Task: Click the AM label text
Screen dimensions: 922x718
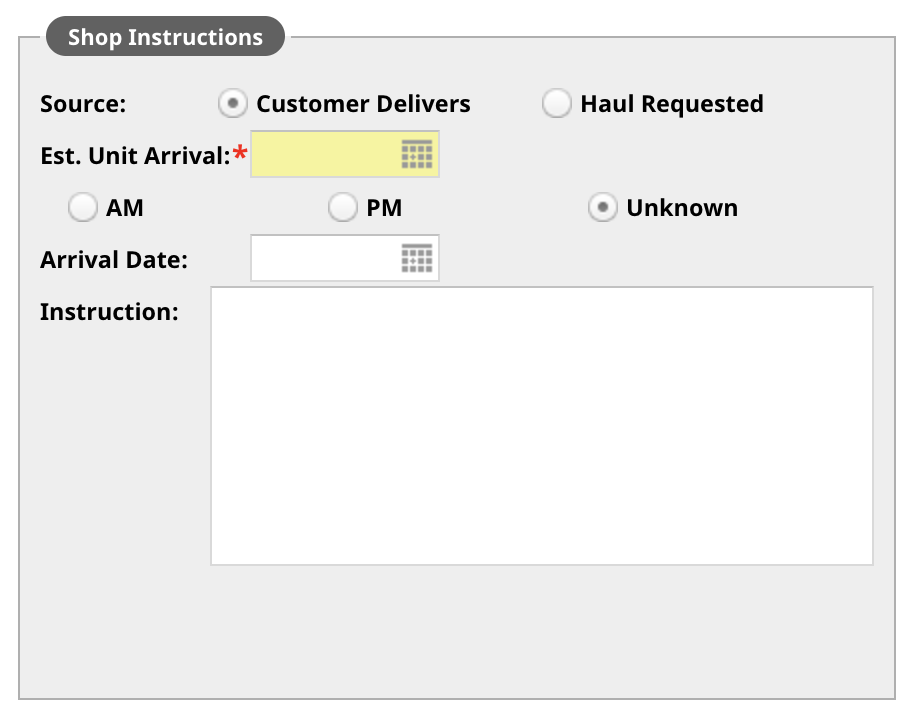Action: [x=125, y=208]
